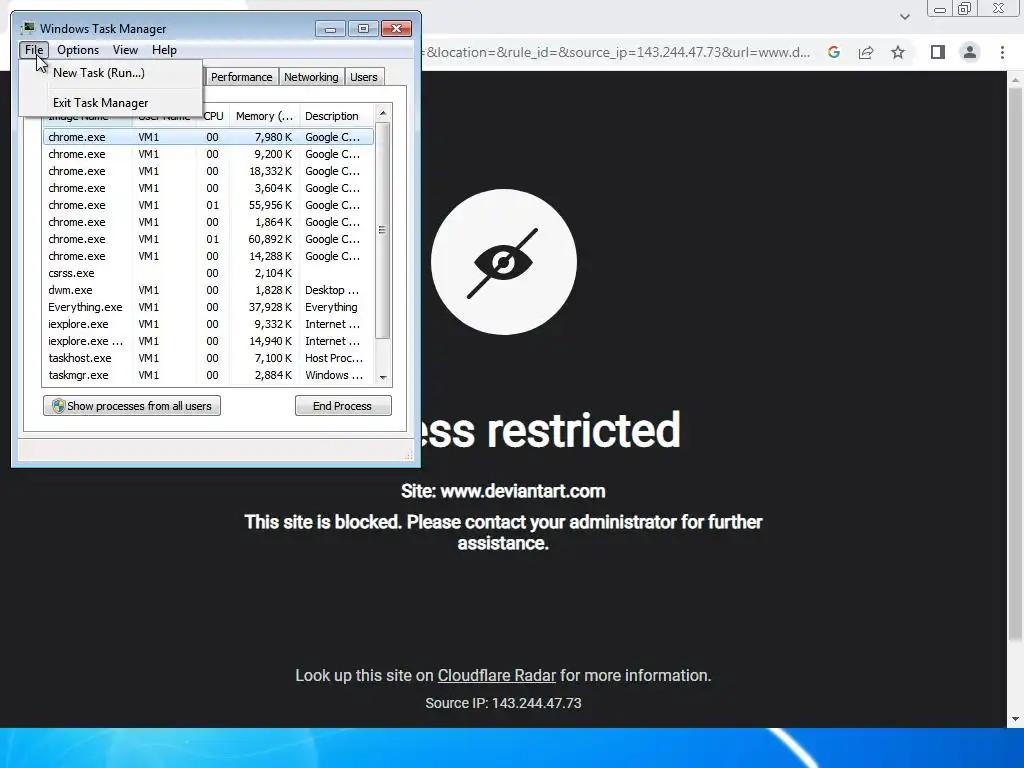
Task: Select the Everything.exe process row
Action: tap(208, 307)
